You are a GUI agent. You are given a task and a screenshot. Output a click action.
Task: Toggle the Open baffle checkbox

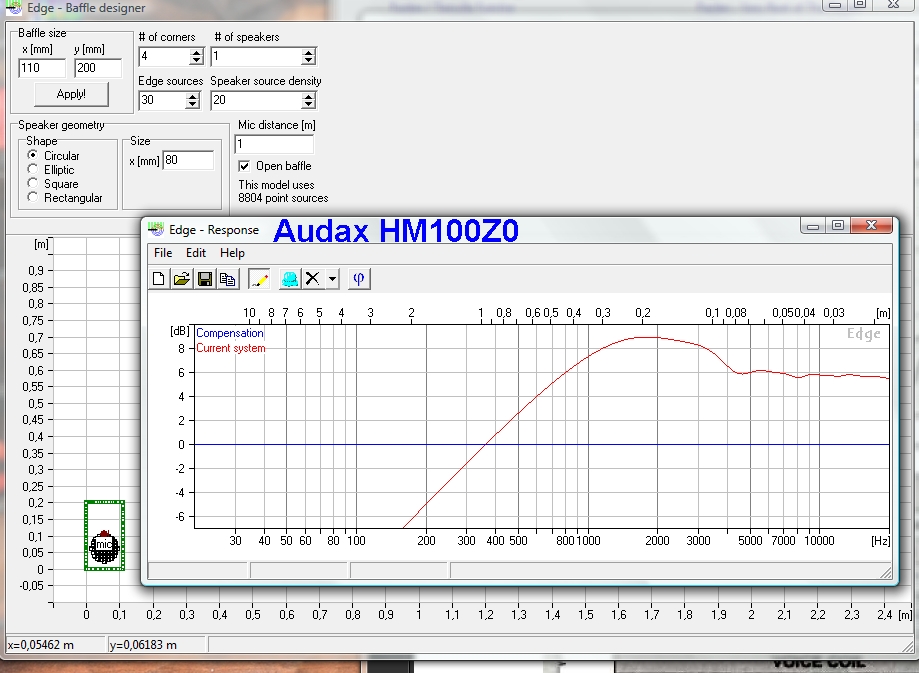pyautogui.click(x=244, y=166)
